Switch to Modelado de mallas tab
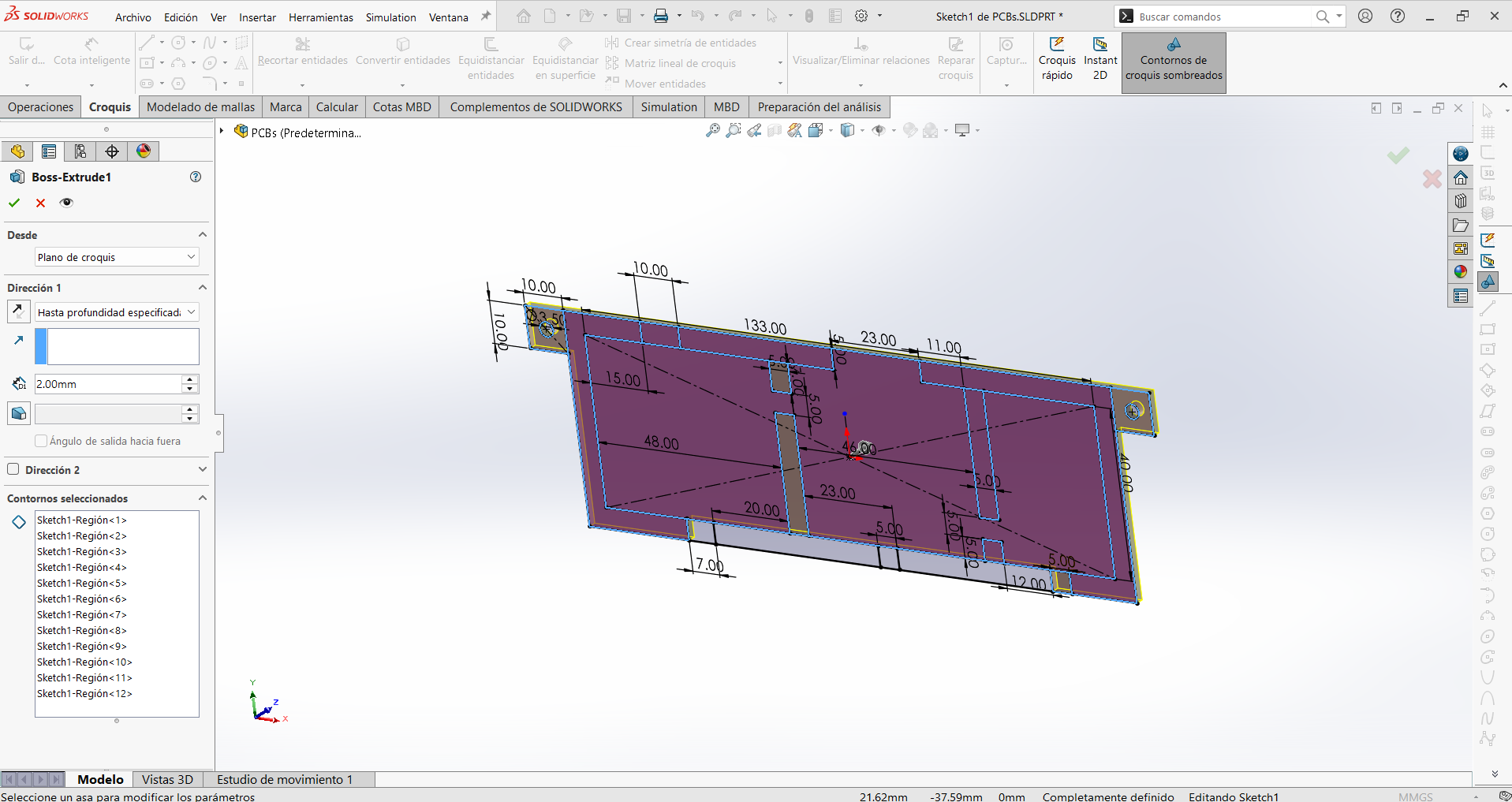This screenshot has height=802, width=1512. [201, 107]
